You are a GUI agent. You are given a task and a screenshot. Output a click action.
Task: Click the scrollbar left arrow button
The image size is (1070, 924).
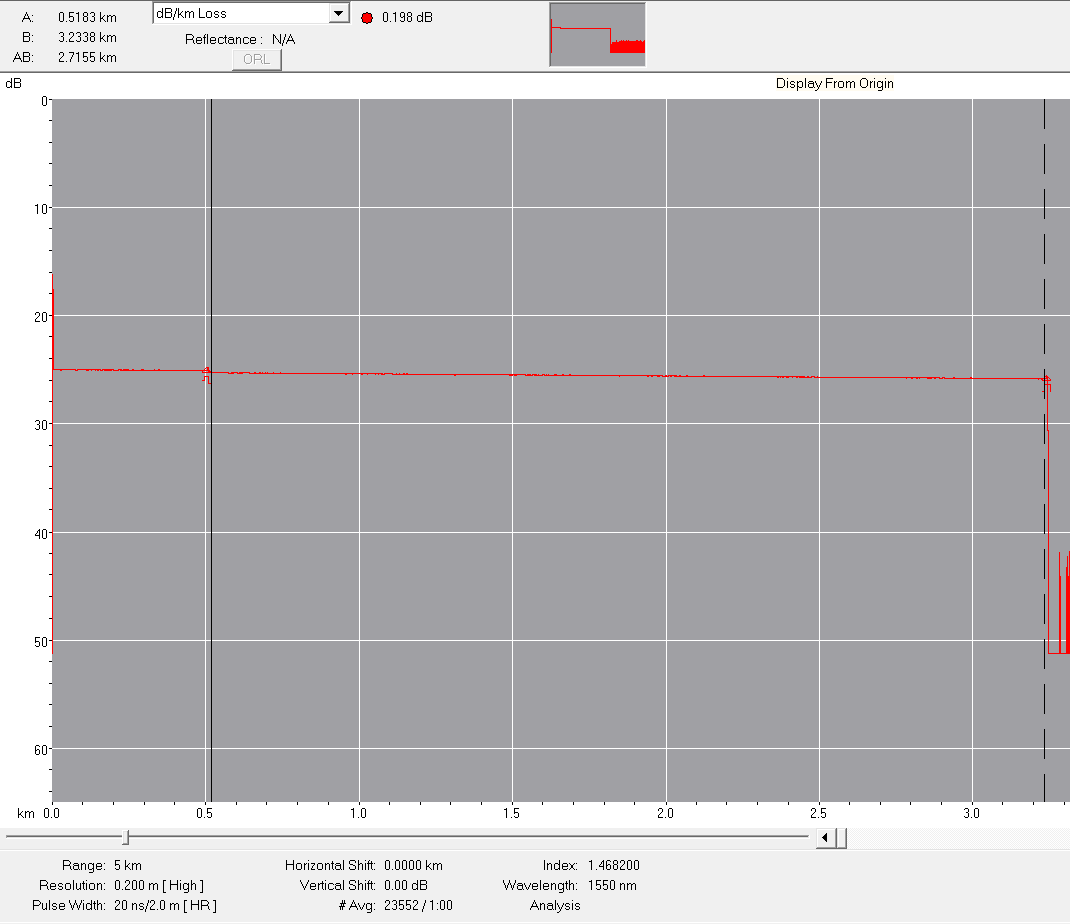pyautogui.click(x=824, y=838)
